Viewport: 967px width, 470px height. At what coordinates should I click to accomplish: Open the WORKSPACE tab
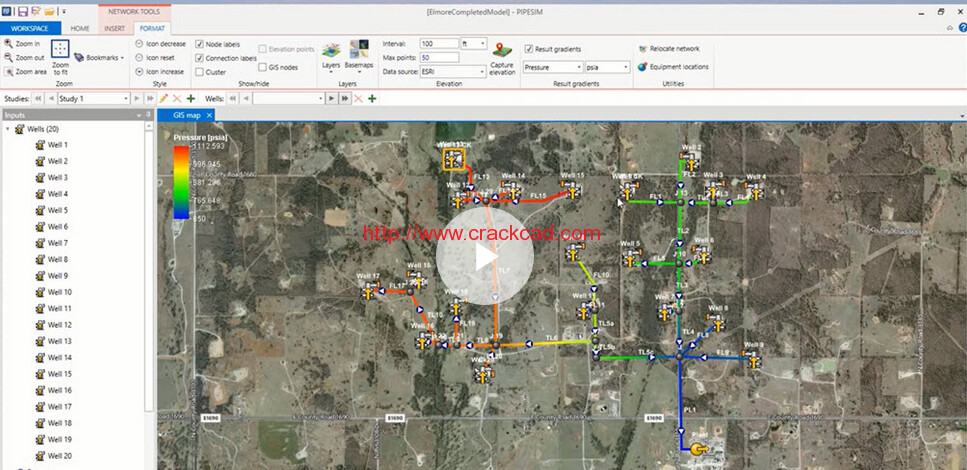point(30,28)
